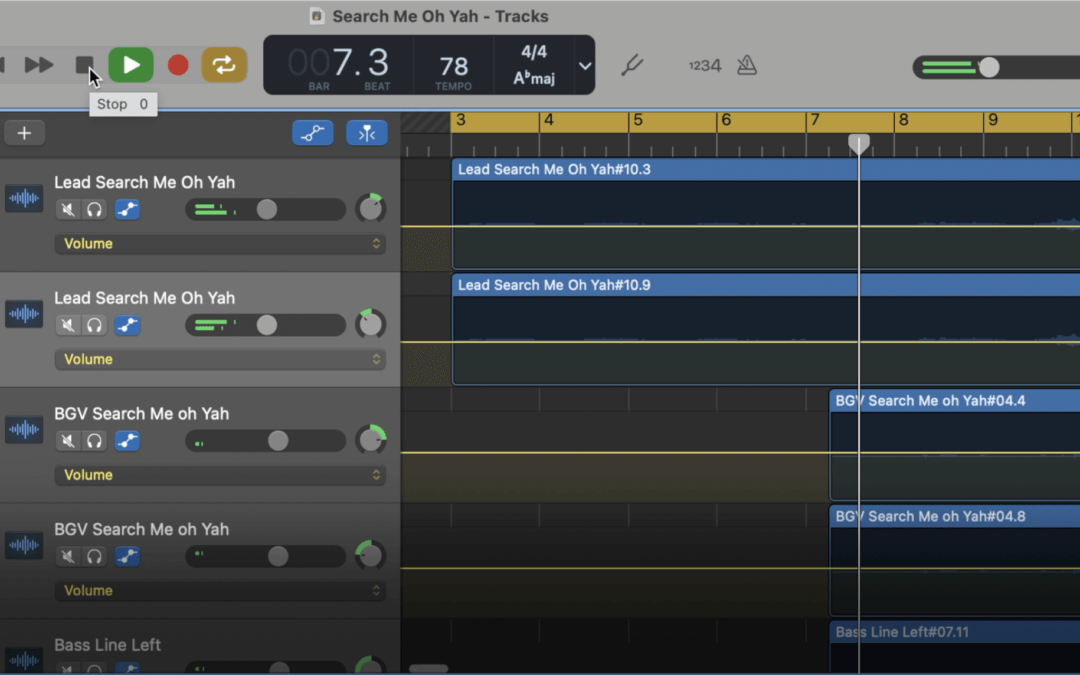Screen dimensions: 1080x675
Task: Toggle automation on second BGV track
Action: click(x=127, y=557)
